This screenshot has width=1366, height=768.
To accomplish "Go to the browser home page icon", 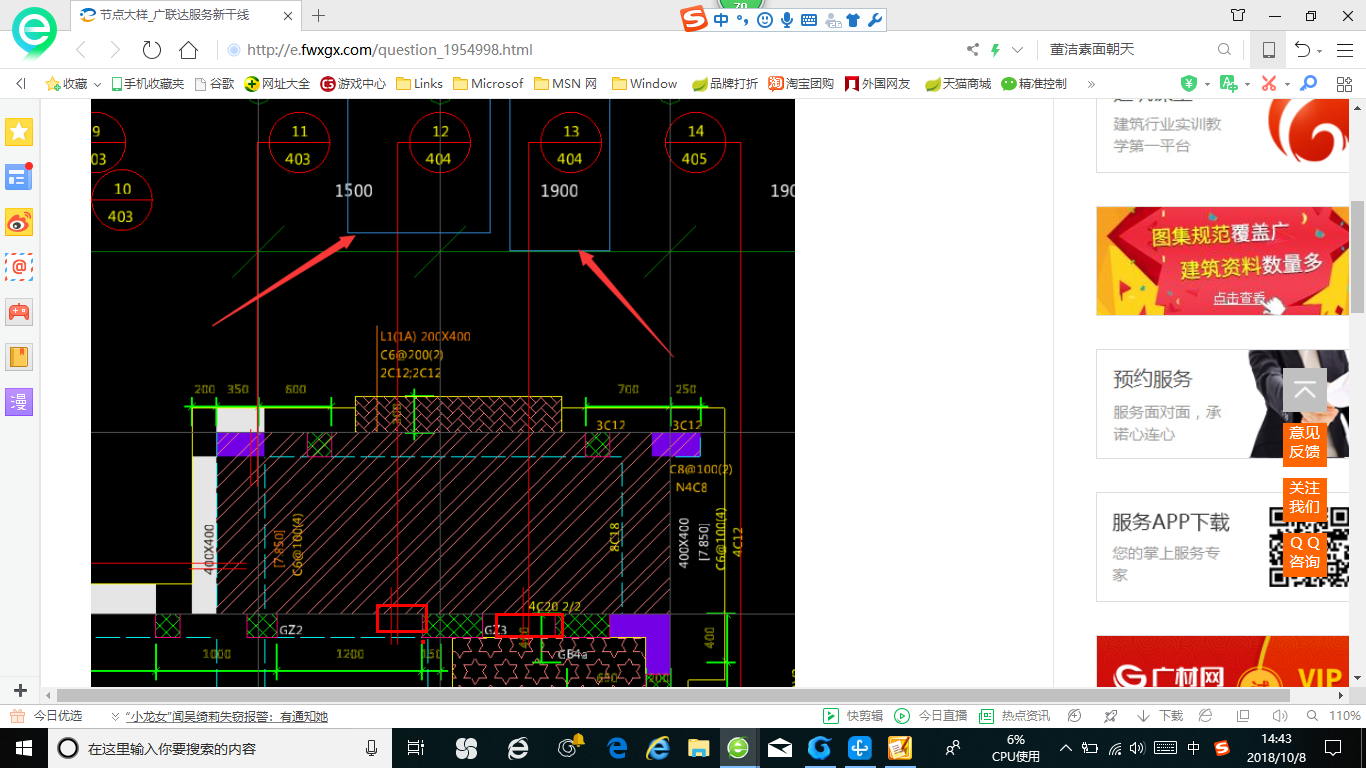I will (x=188, y=50).
